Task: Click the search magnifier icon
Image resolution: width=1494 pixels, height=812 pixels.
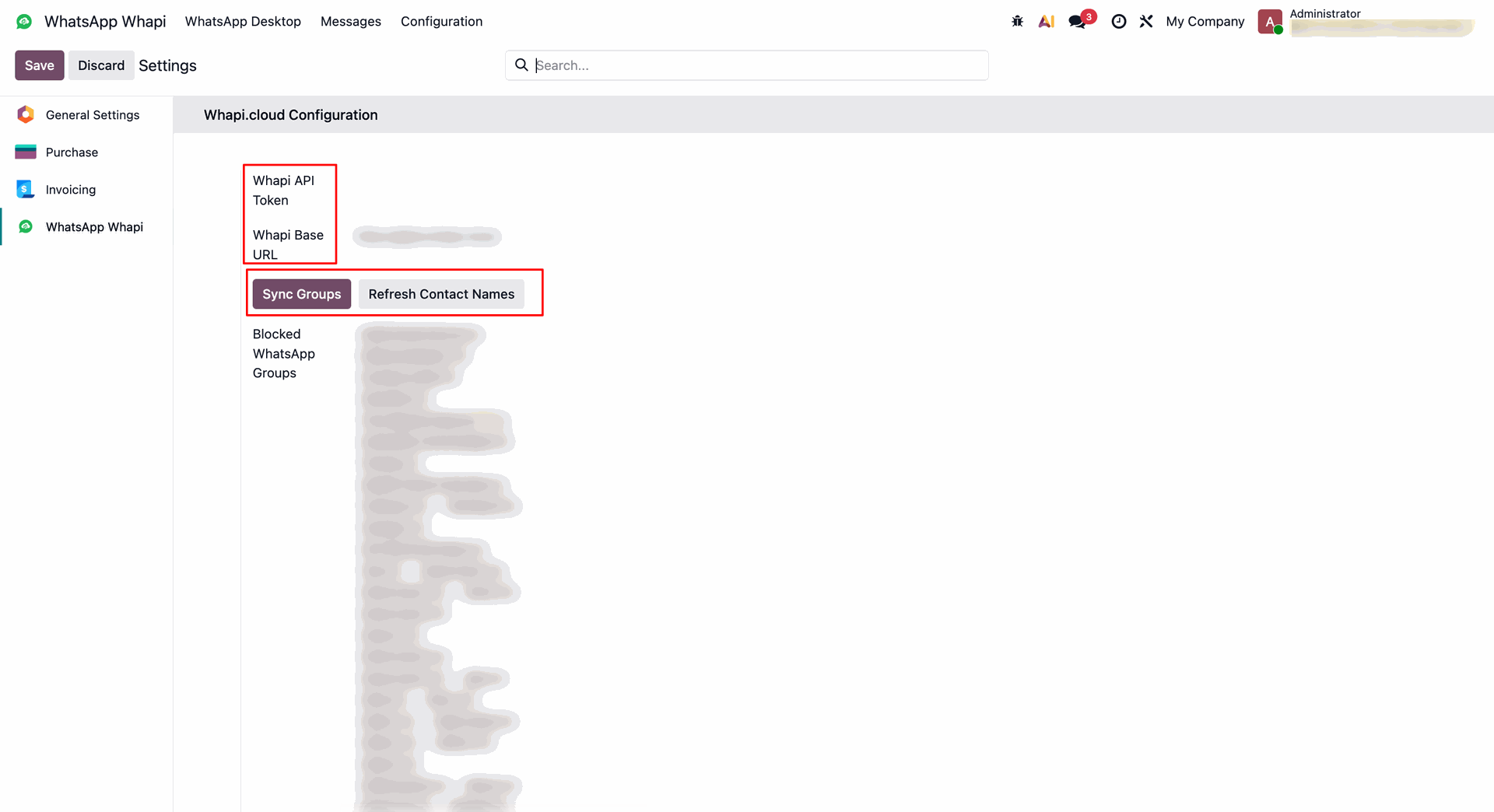Action: tap(521, 65)
